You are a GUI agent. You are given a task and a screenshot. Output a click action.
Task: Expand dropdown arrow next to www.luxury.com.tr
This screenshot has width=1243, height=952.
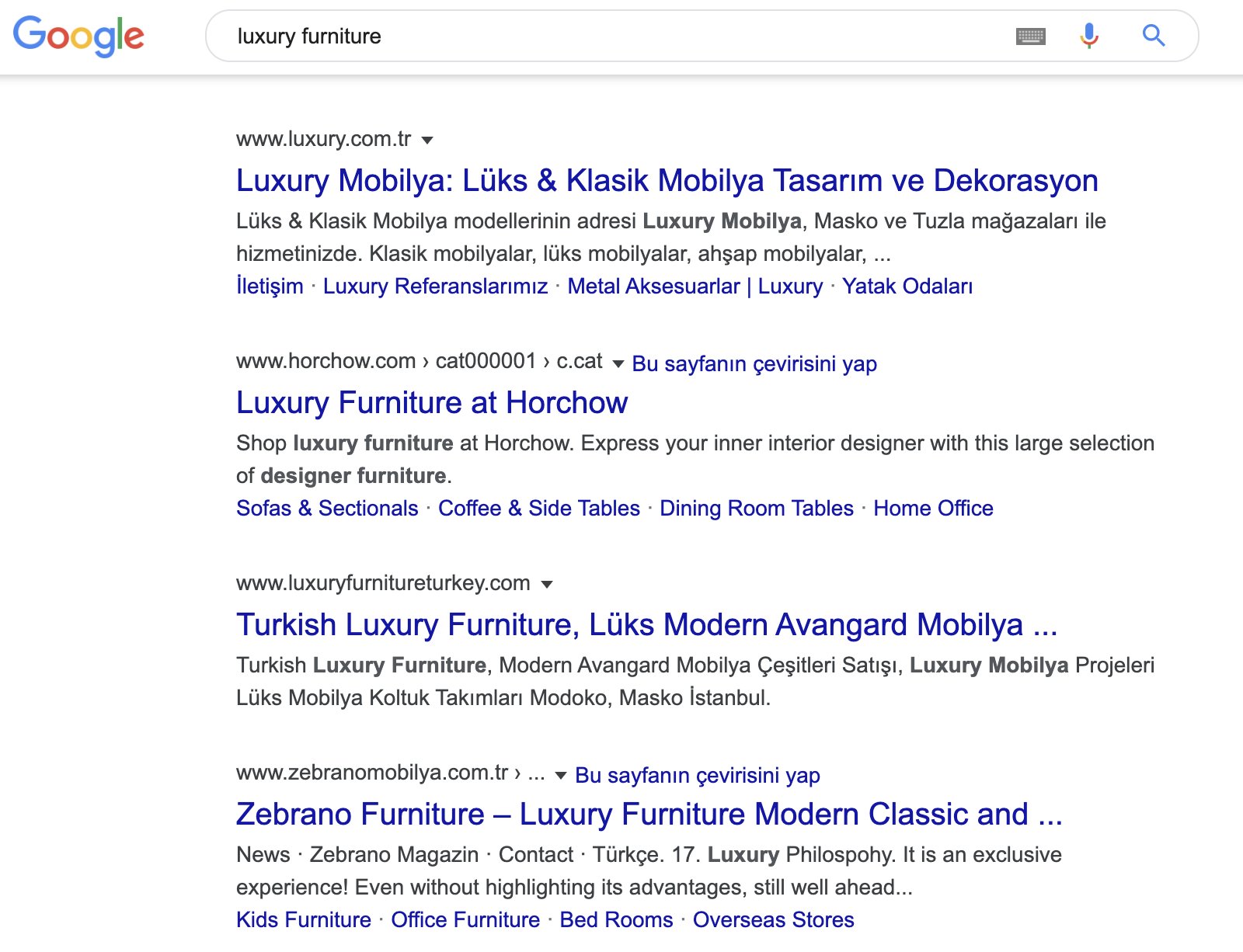[427, 141]
